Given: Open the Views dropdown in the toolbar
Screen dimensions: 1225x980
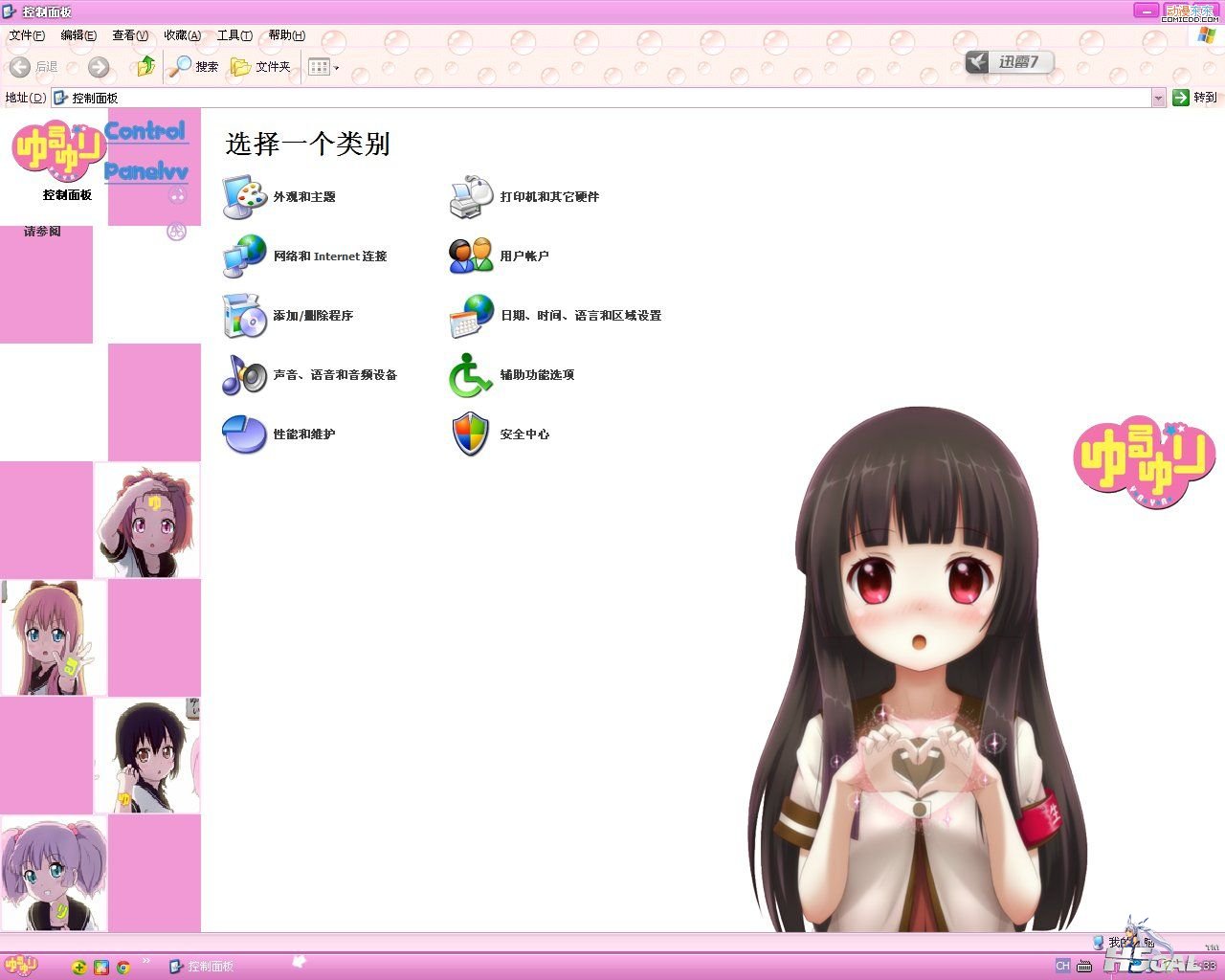Looking at the screenshot, I should 324,67.
